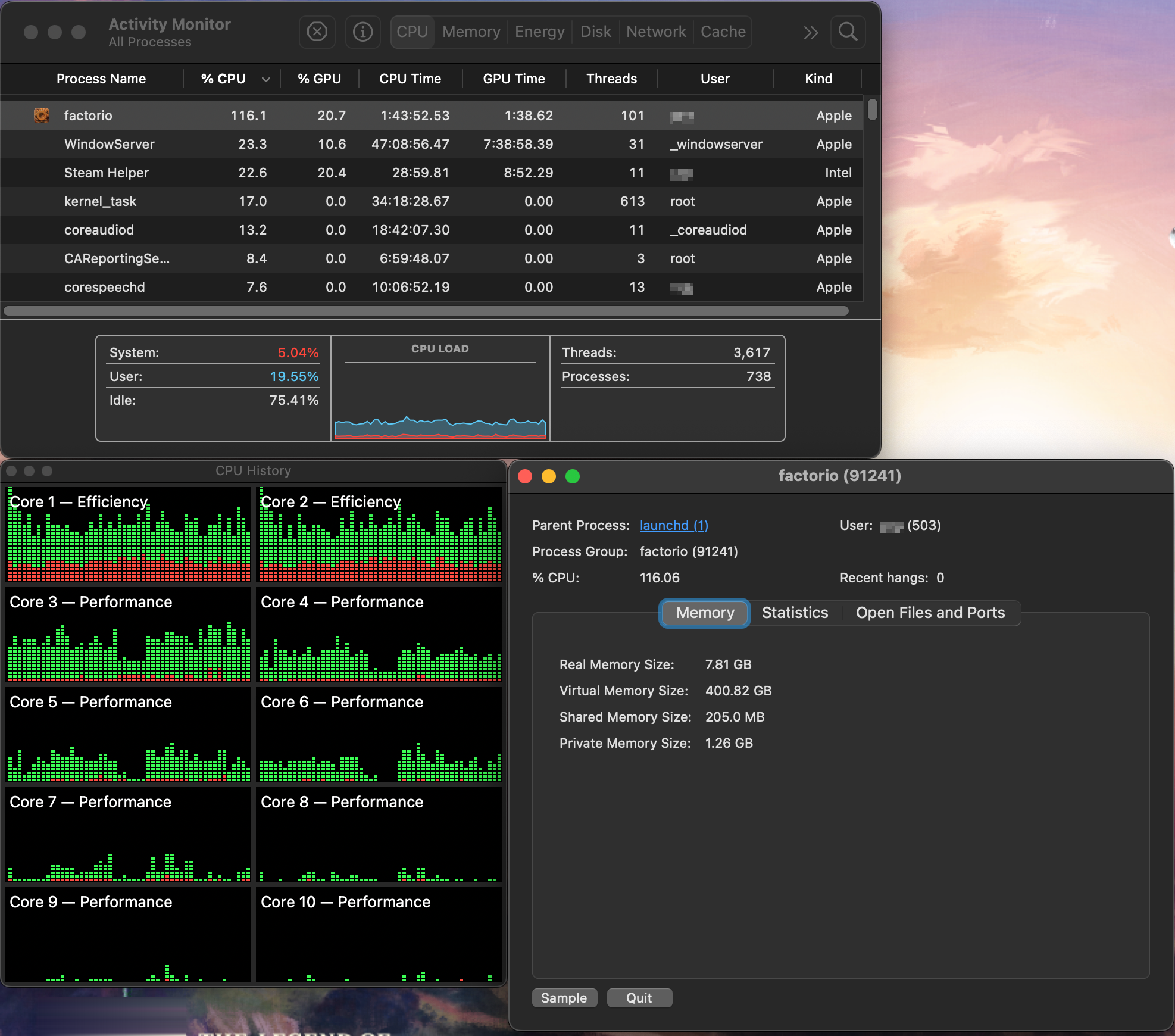The width and height of the screenshot is (1175, 1036).
Task: Click the horizontal scrollbar under the process list
Action: pos(426,311)
